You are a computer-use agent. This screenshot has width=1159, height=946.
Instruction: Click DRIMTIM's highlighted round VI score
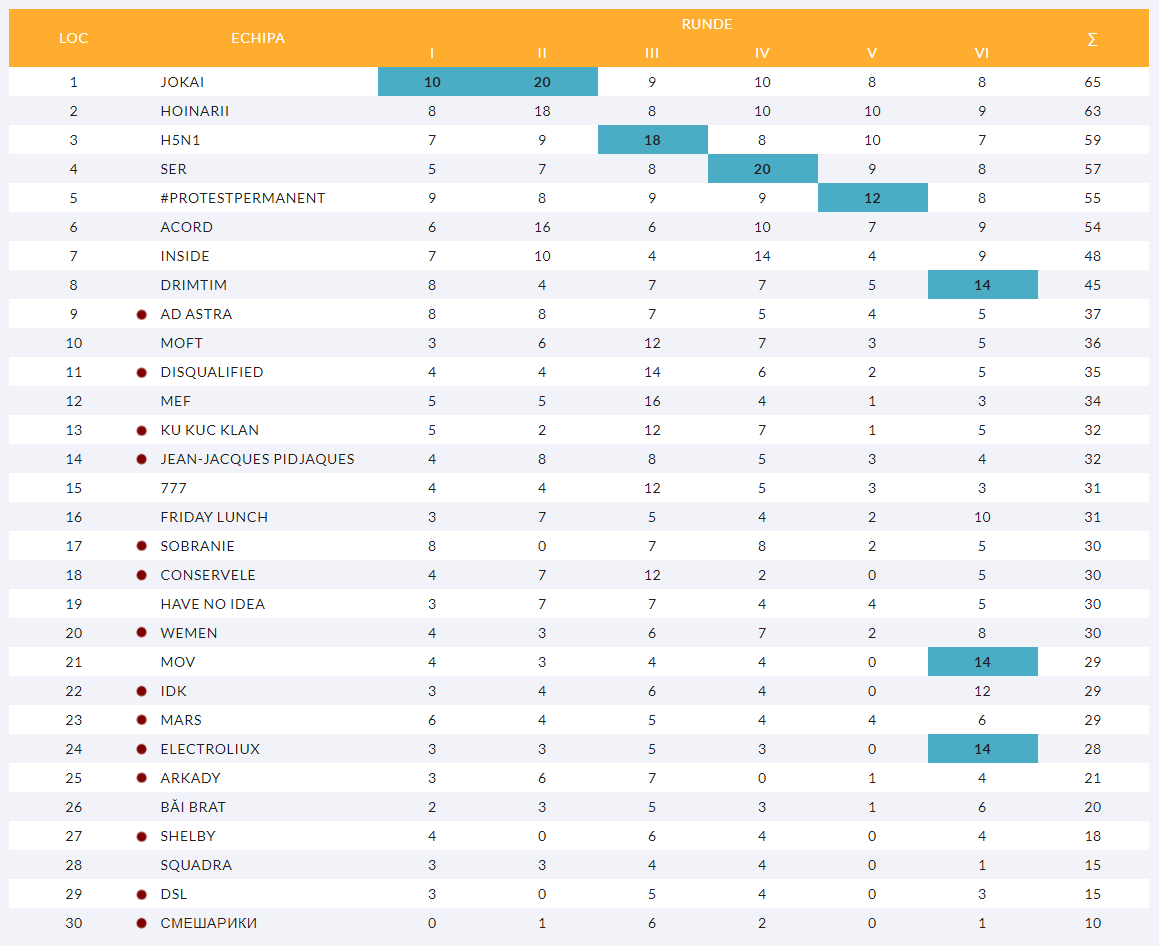point(982,285)
